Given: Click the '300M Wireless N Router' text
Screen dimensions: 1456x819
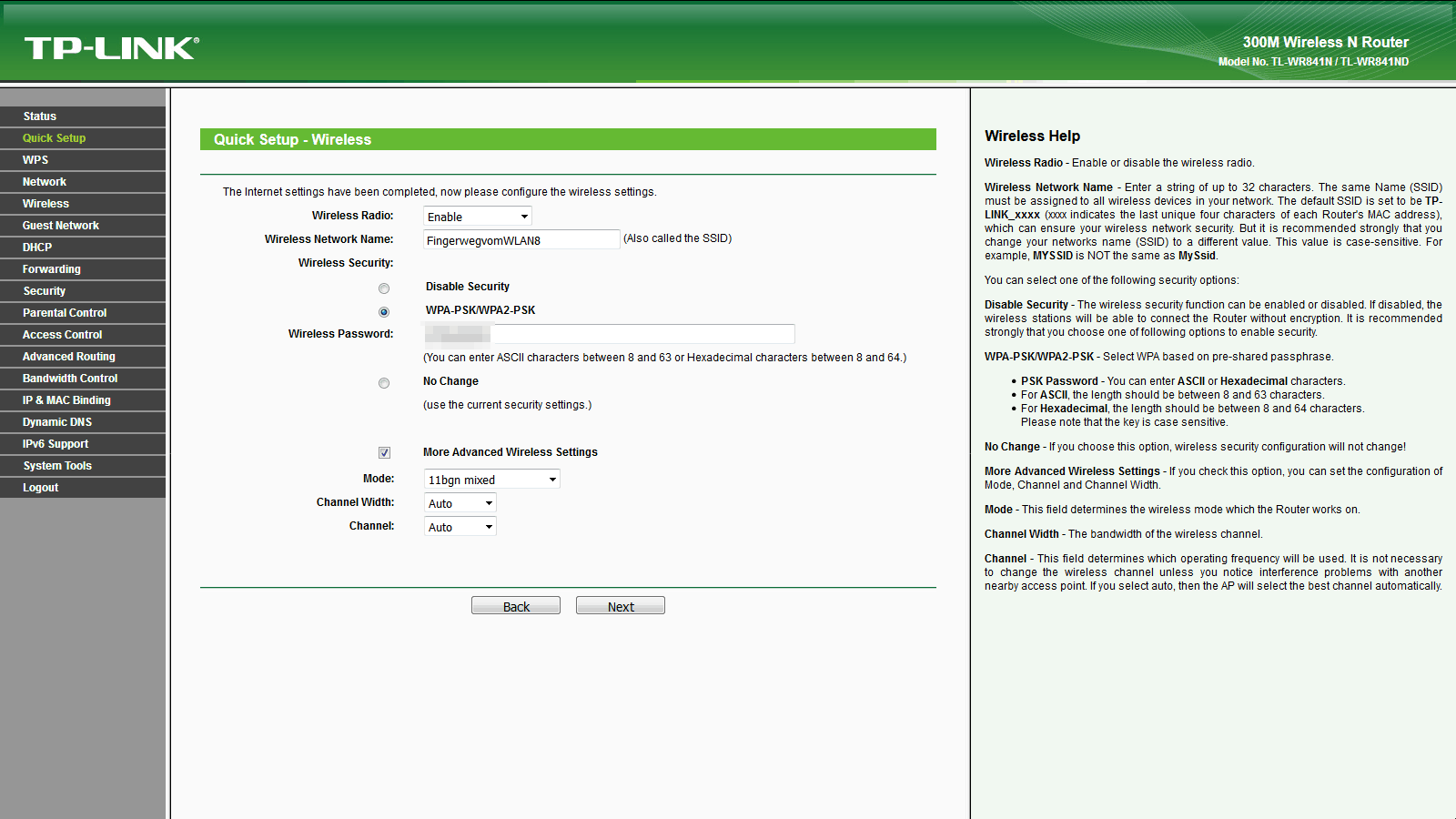Looking at the screenshot, I should [x=1325, y=42].
